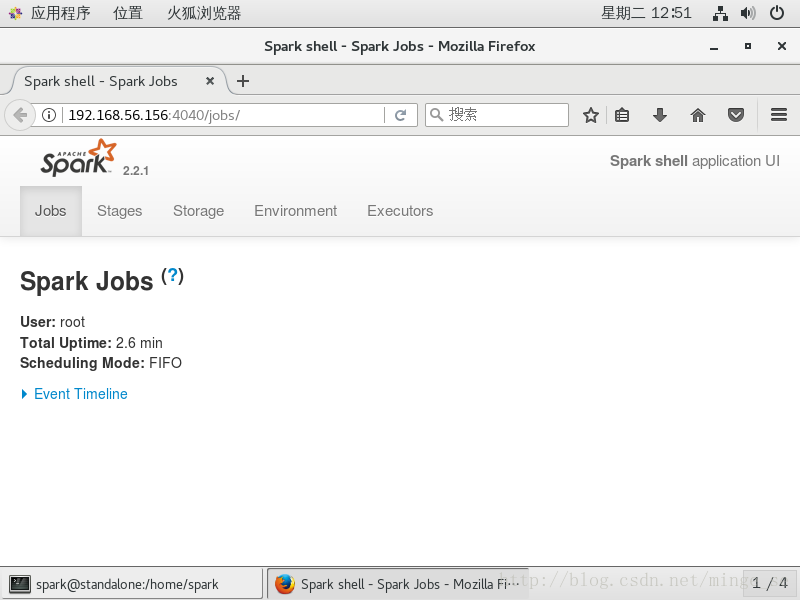Switch to the Stages tab
This screenshot has width=800, height=600.
[x=119, y=211]
